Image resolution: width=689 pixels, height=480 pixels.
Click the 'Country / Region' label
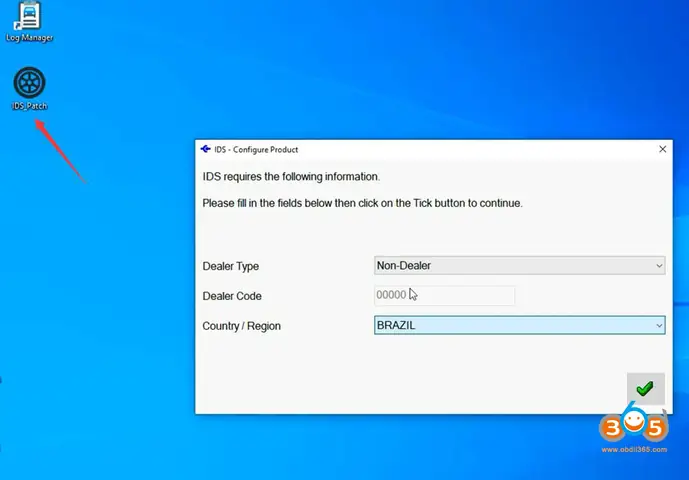[x=242, y=326]
